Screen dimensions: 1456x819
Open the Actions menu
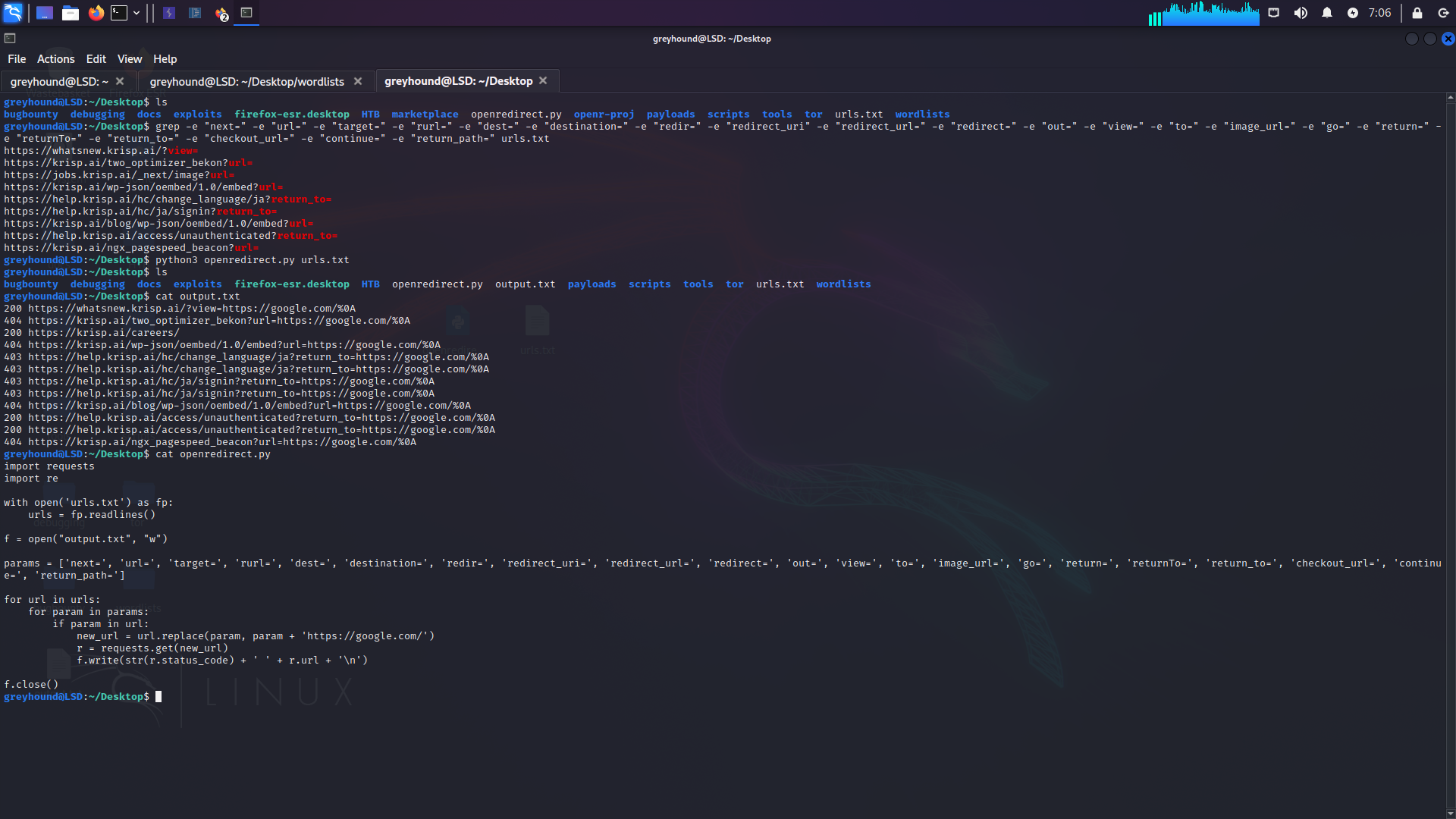(56, 59)
